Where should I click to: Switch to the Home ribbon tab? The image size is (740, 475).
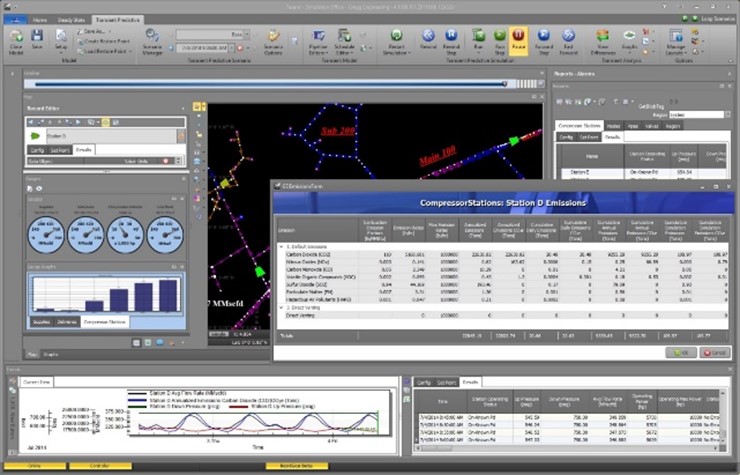[40, 20]
